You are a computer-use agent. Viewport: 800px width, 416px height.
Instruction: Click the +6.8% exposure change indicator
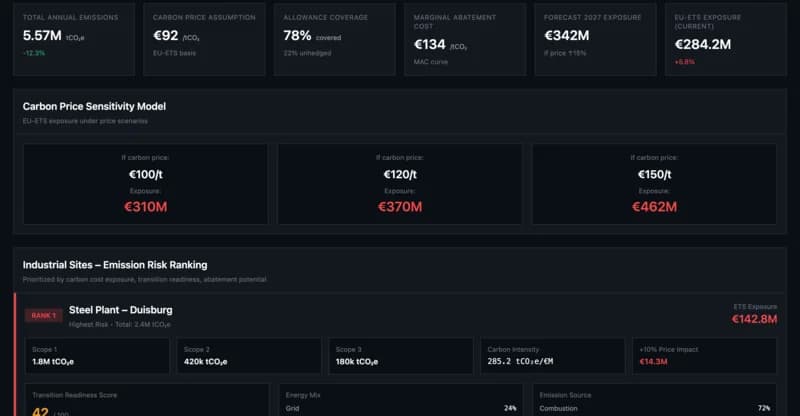point(685,62)
